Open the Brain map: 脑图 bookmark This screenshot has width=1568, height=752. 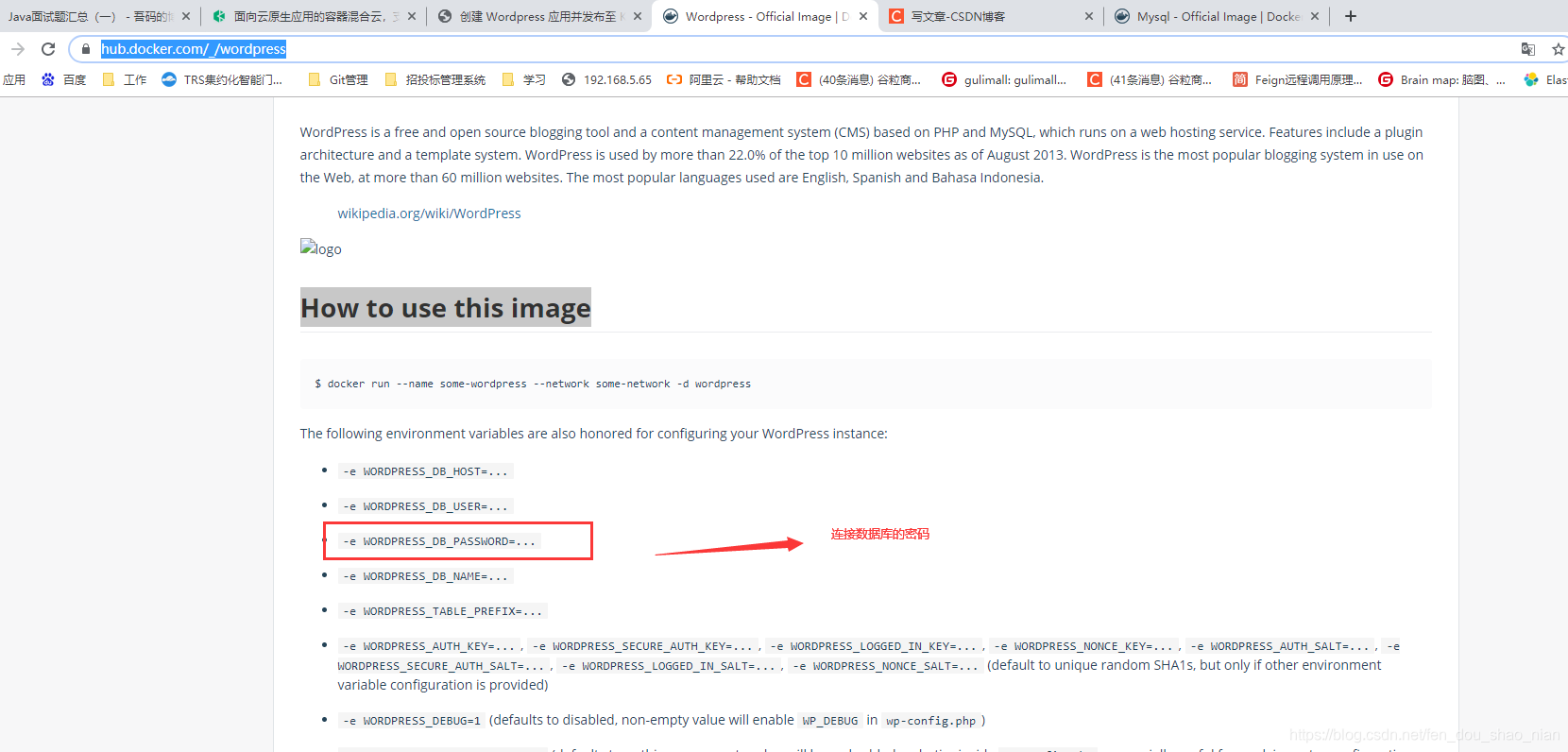[x=1441, y=79]
